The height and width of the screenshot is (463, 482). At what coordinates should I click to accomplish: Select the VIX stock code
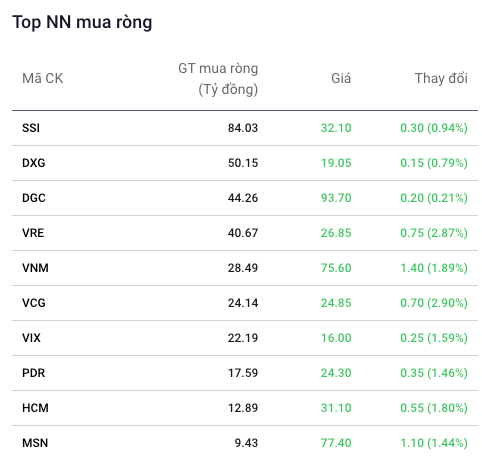(x=31, y=338)
